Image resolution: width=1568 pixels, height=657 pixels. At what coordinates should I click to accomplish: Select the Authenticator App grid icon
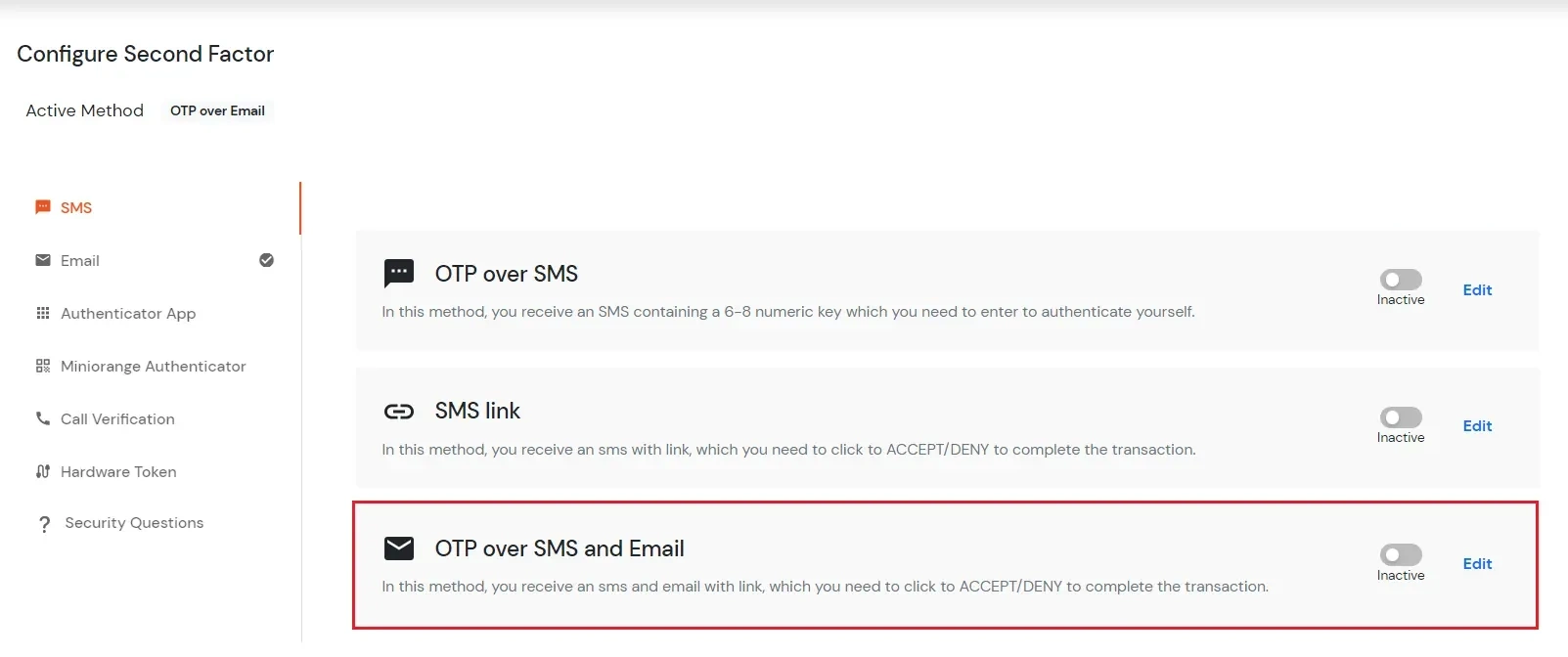42,313
